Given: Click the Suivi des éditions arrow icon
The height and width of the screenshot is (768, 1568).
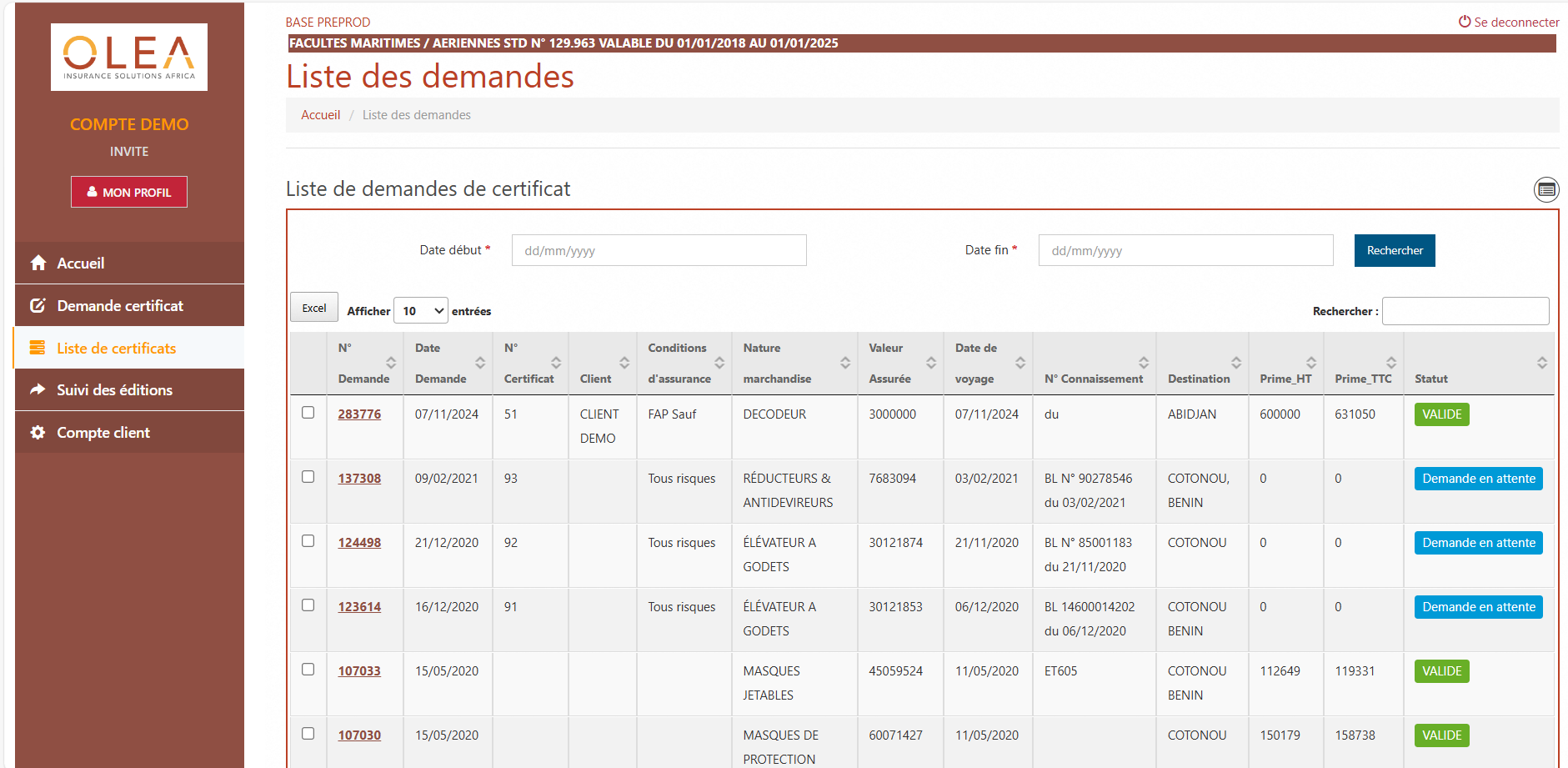Looking at the screenshot, I should click(38, 390).
